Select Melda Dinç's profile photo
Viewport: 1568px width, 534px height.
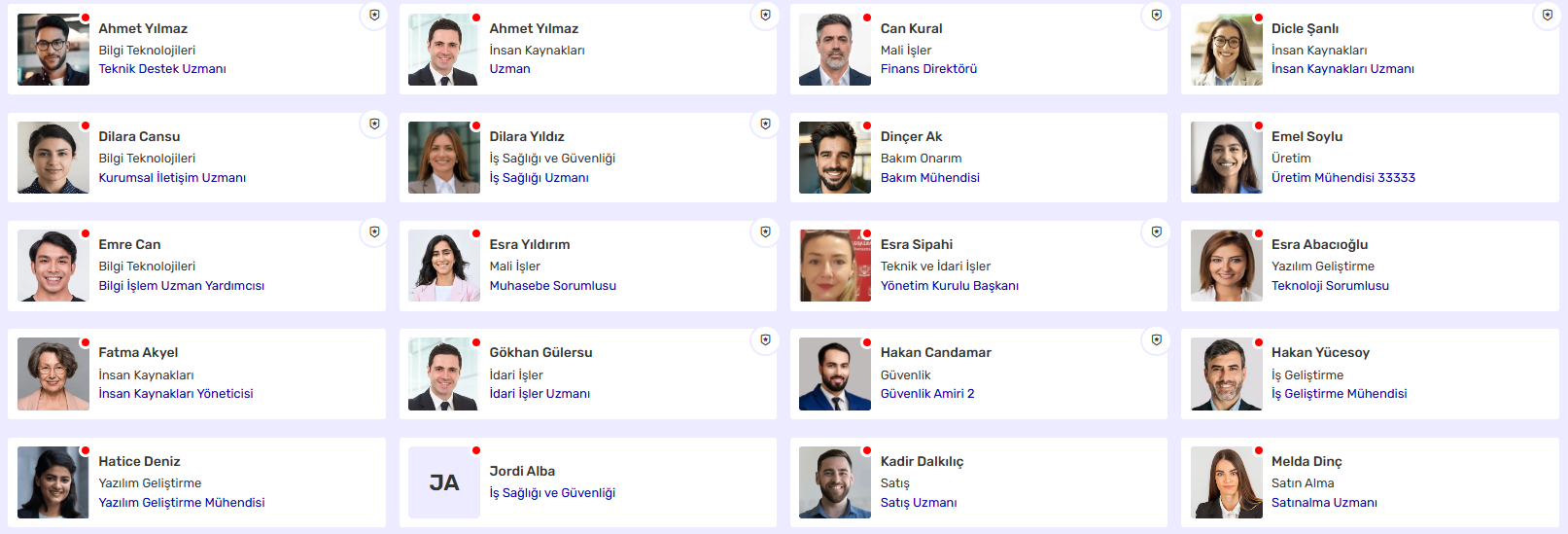tap(1226, 482)
